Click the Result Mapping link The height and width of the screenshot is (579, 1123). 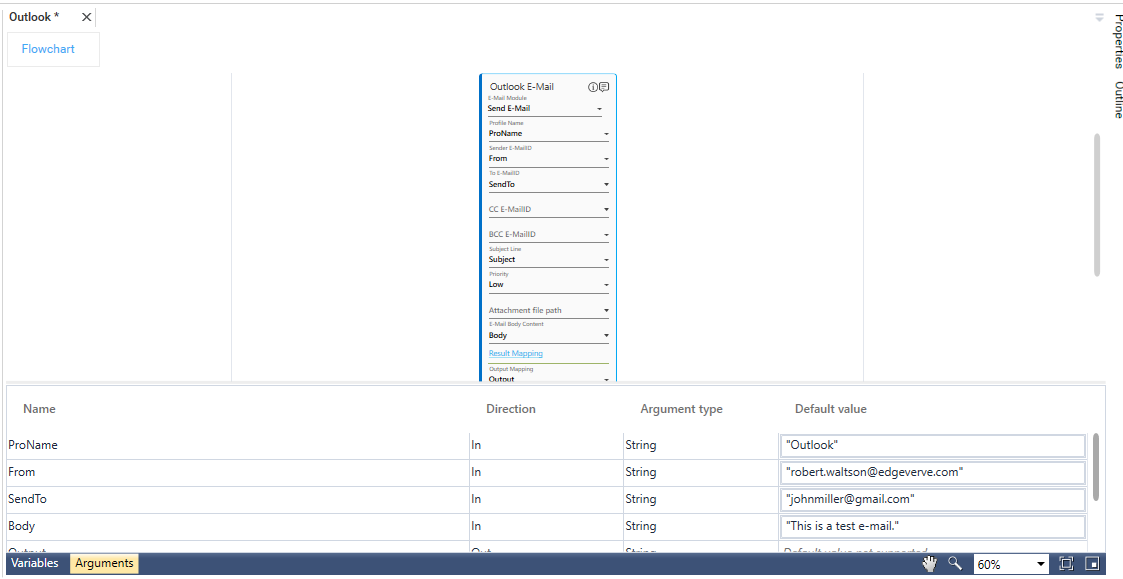515,354
